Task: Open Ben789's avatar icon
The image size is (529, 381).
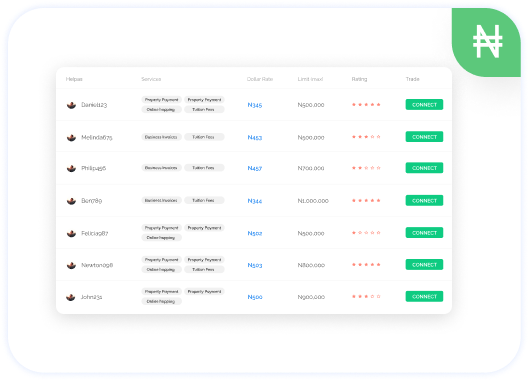Action: (71, 201)
